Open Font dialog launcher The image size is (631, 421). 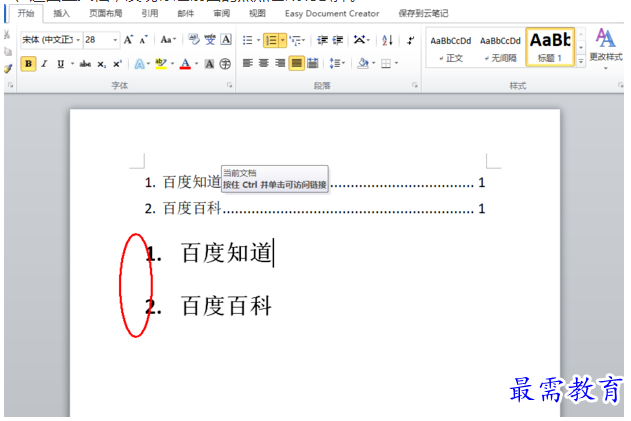pyautogui.click(x=229, y=85)
